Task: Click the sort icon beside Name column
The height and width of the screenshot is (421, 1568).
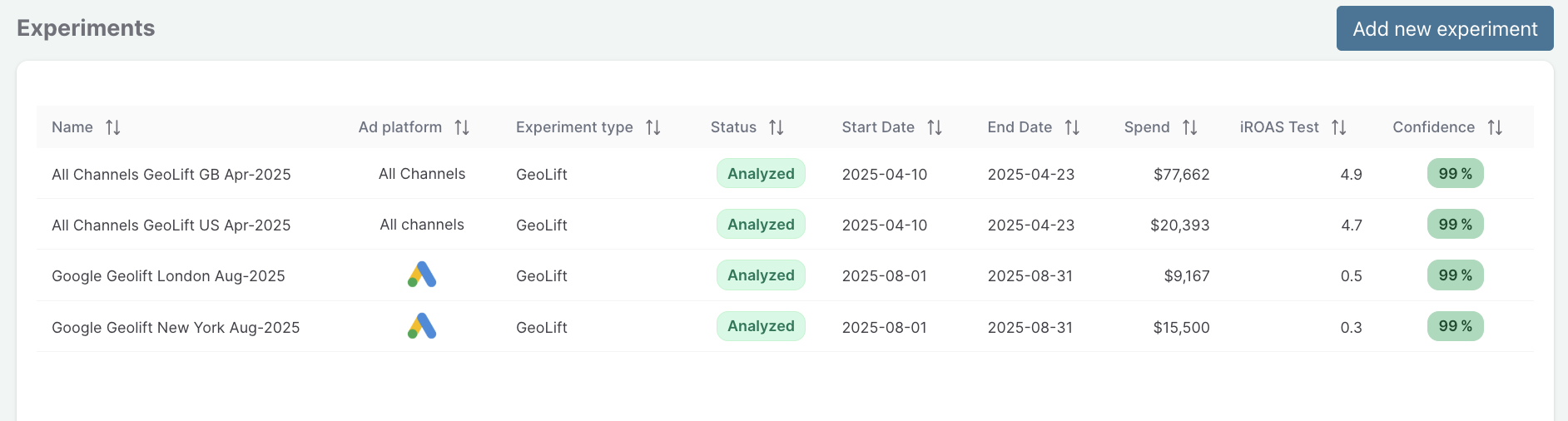Action: (x=113, y=127)
